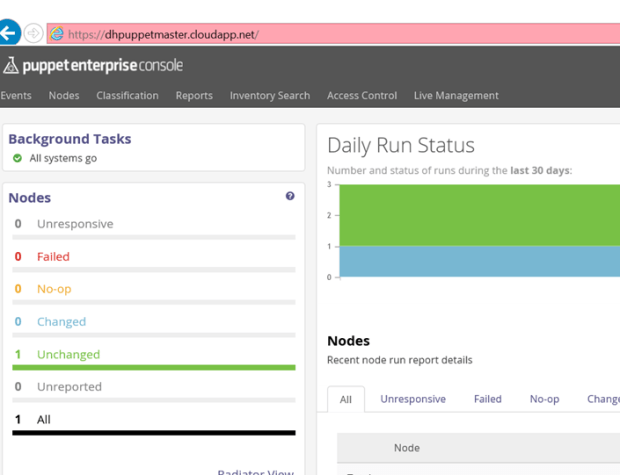
Task: Open Inventory Search from navigation
Action: point(269,96)
